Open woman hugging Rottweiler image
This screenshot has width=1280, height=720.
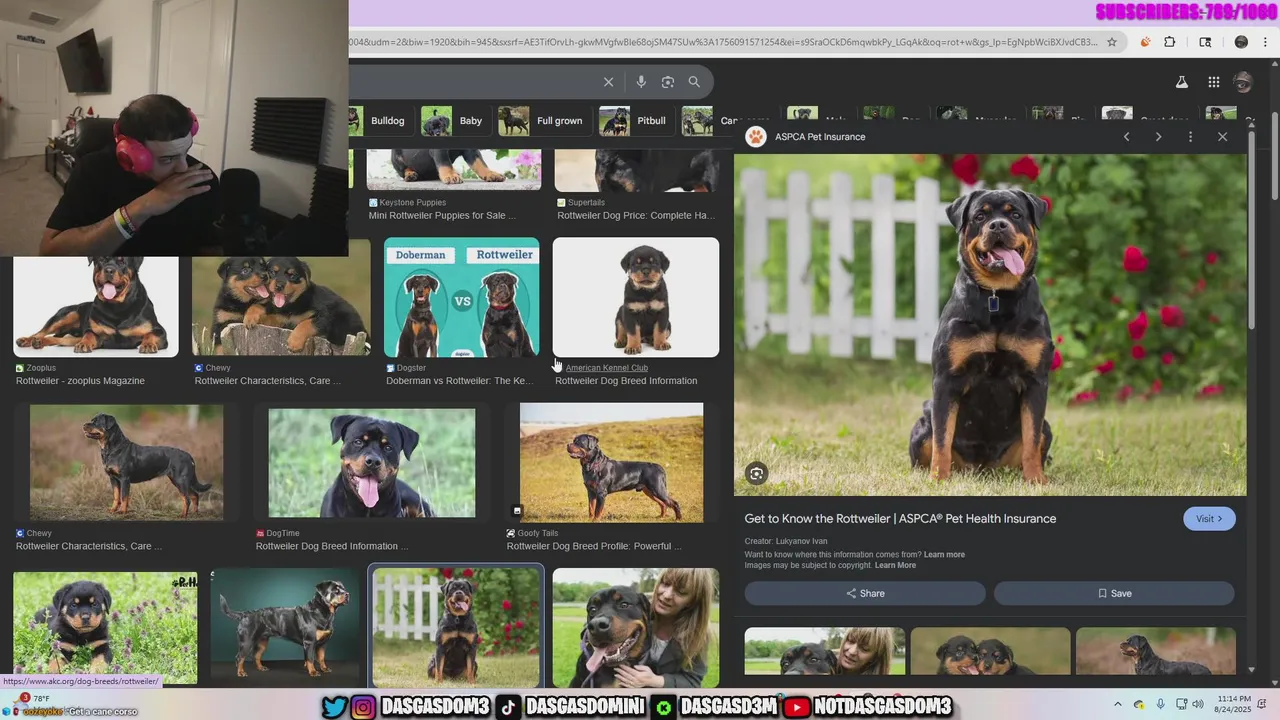point(636,628)
